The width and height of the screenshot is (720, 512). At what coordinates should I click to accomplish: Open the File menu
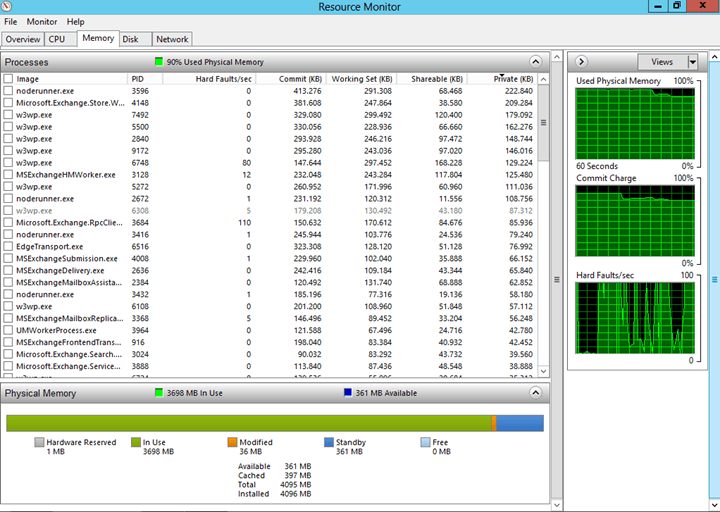11,22
